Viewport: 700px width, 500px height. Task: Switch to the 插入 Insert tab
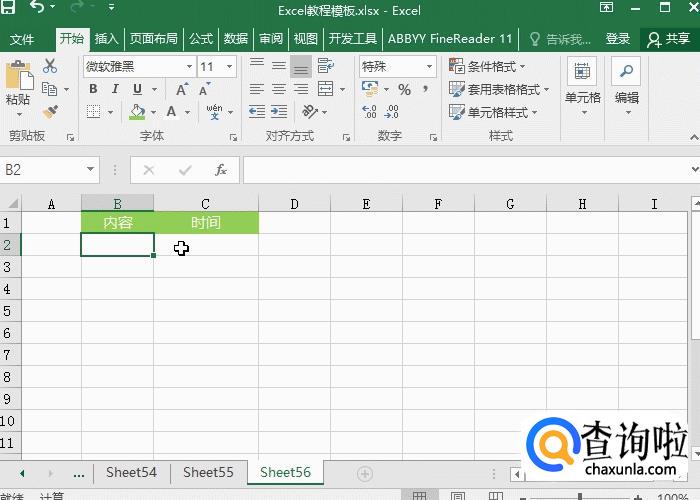click(106, 39)
